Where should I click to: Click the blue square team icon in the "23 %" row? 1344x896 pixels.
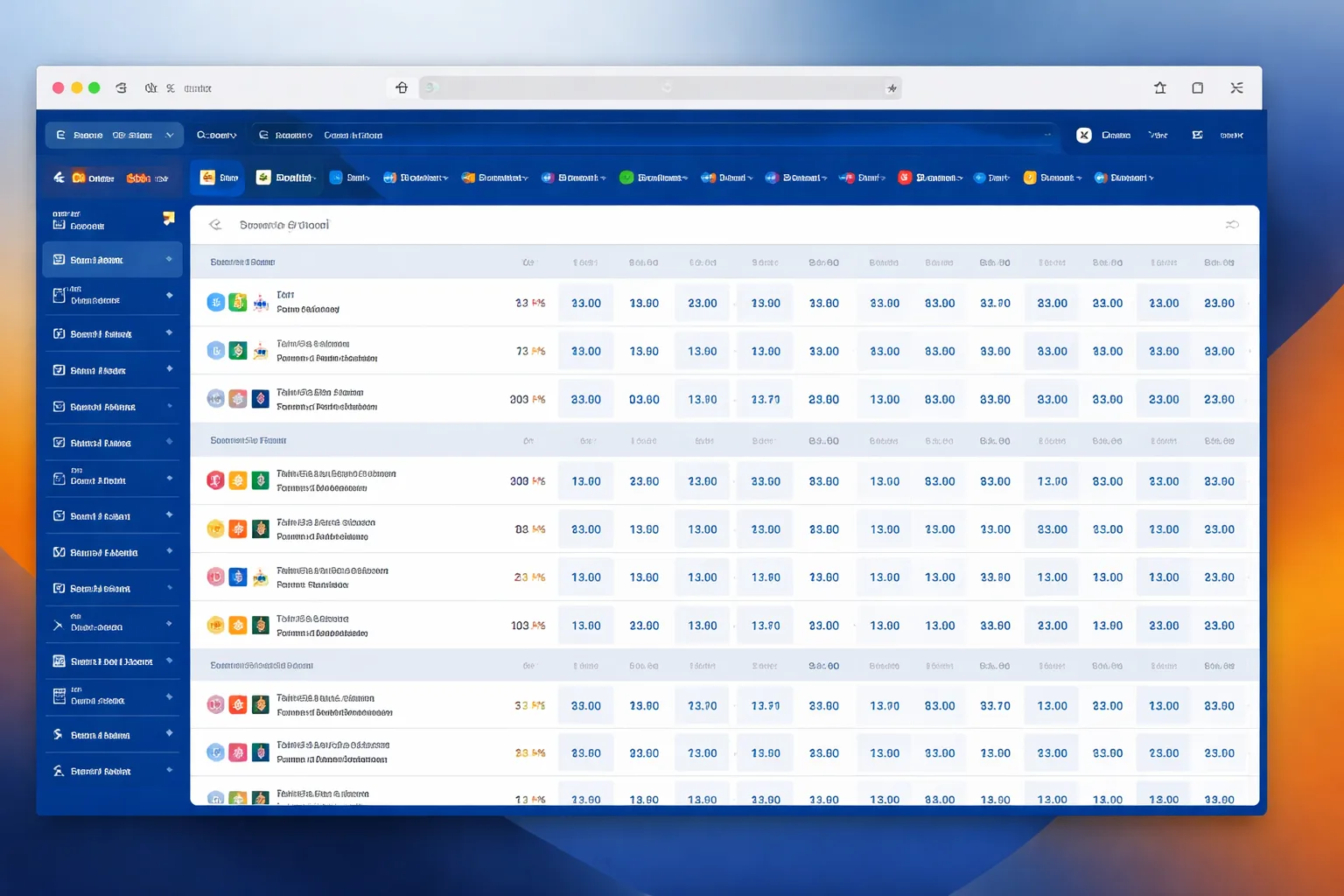(238, 577)
